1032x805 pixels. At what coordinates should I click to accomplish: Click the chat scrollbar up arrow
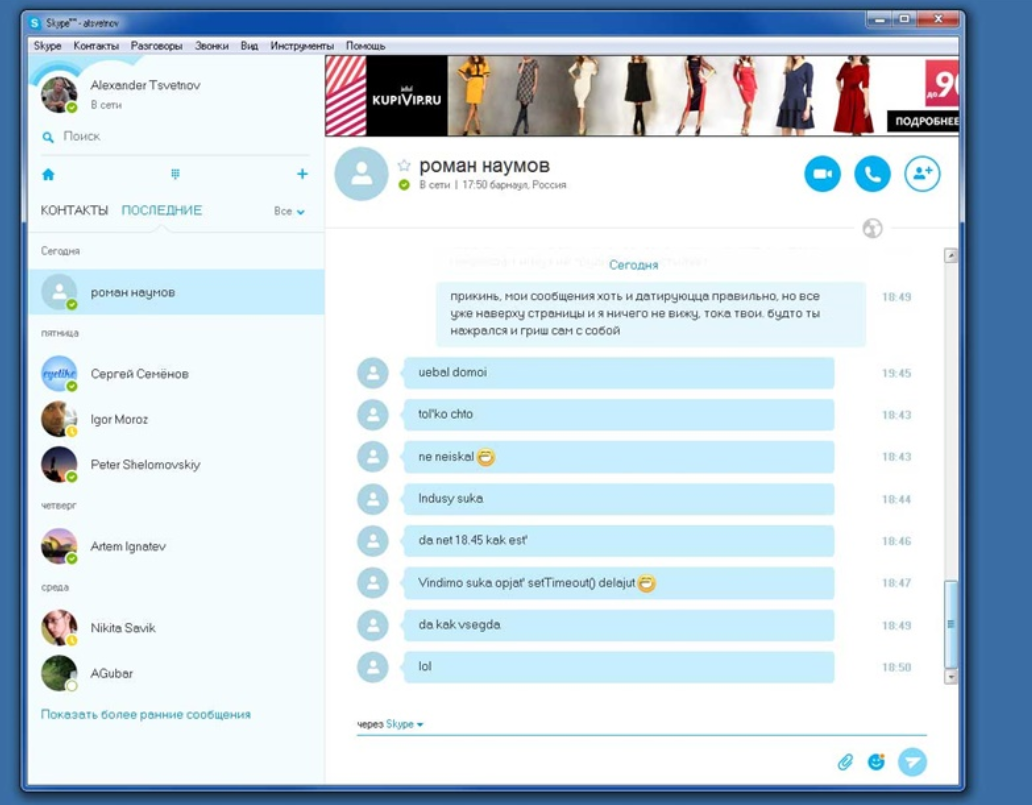[x=950, y=255]
